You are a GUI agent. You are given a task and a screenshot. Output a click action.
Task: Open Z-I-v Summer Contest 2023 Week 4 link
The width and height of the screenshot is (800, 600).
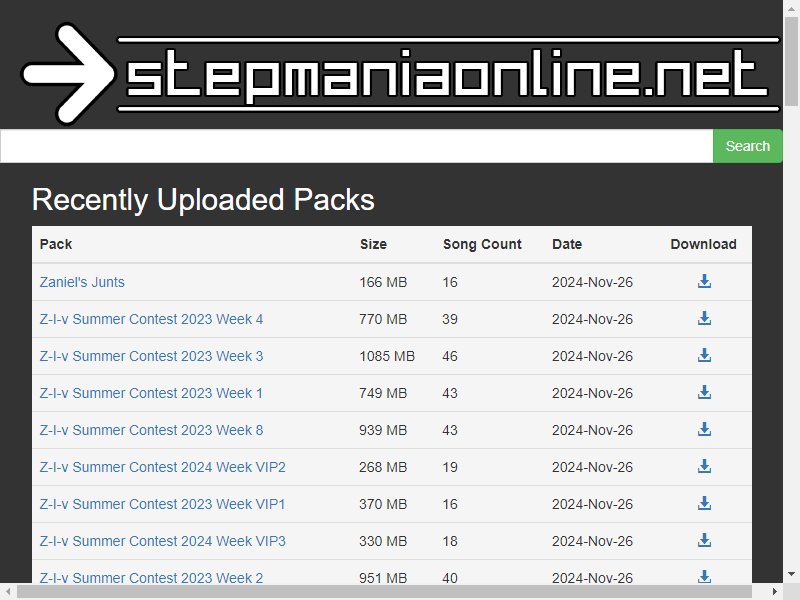(x=152, y=319)
